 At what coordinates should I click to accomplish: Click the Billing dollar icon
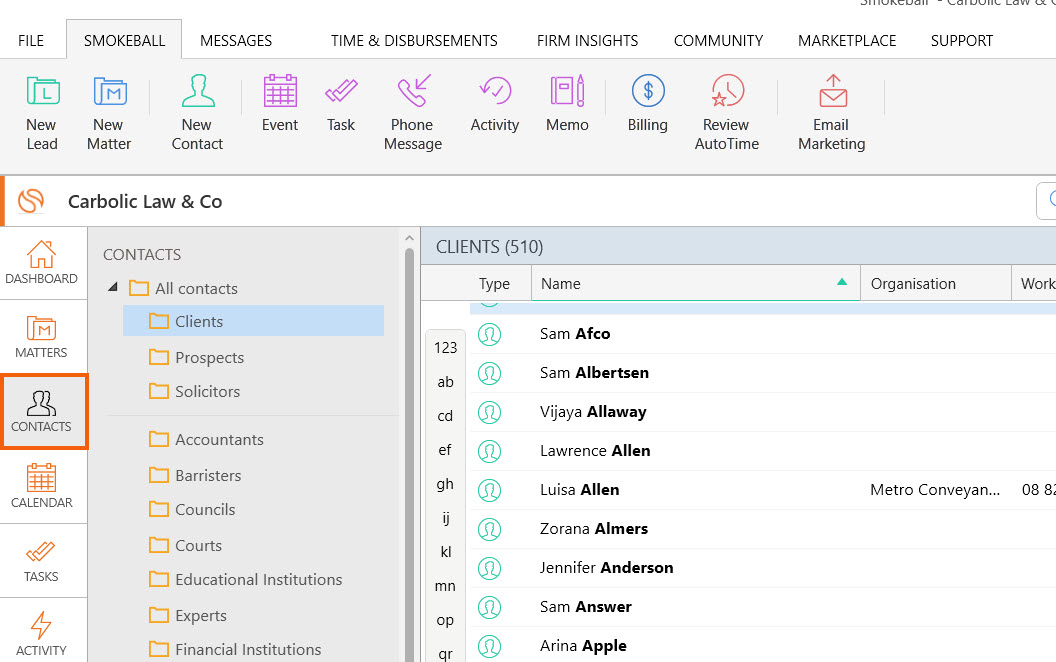tap(648, 93)
